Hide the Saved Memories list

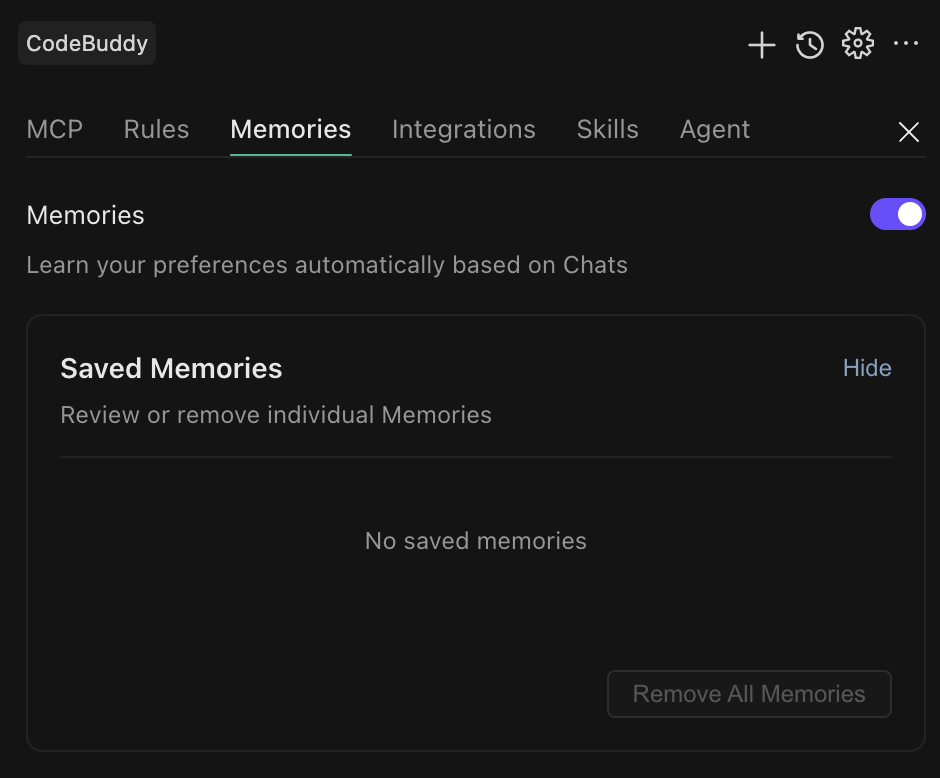point(867,368)
